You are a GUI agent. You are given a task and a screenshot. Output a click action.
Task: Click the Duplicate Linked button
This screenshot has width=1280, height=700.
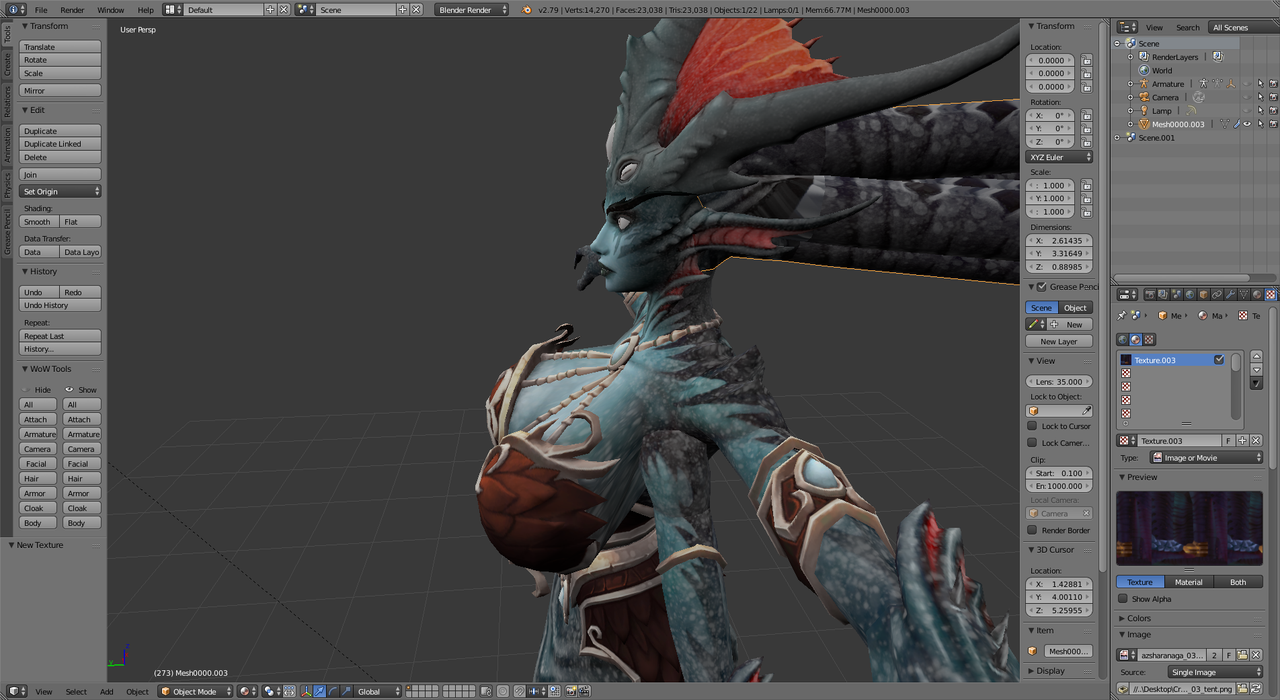(x=61, y=144)
